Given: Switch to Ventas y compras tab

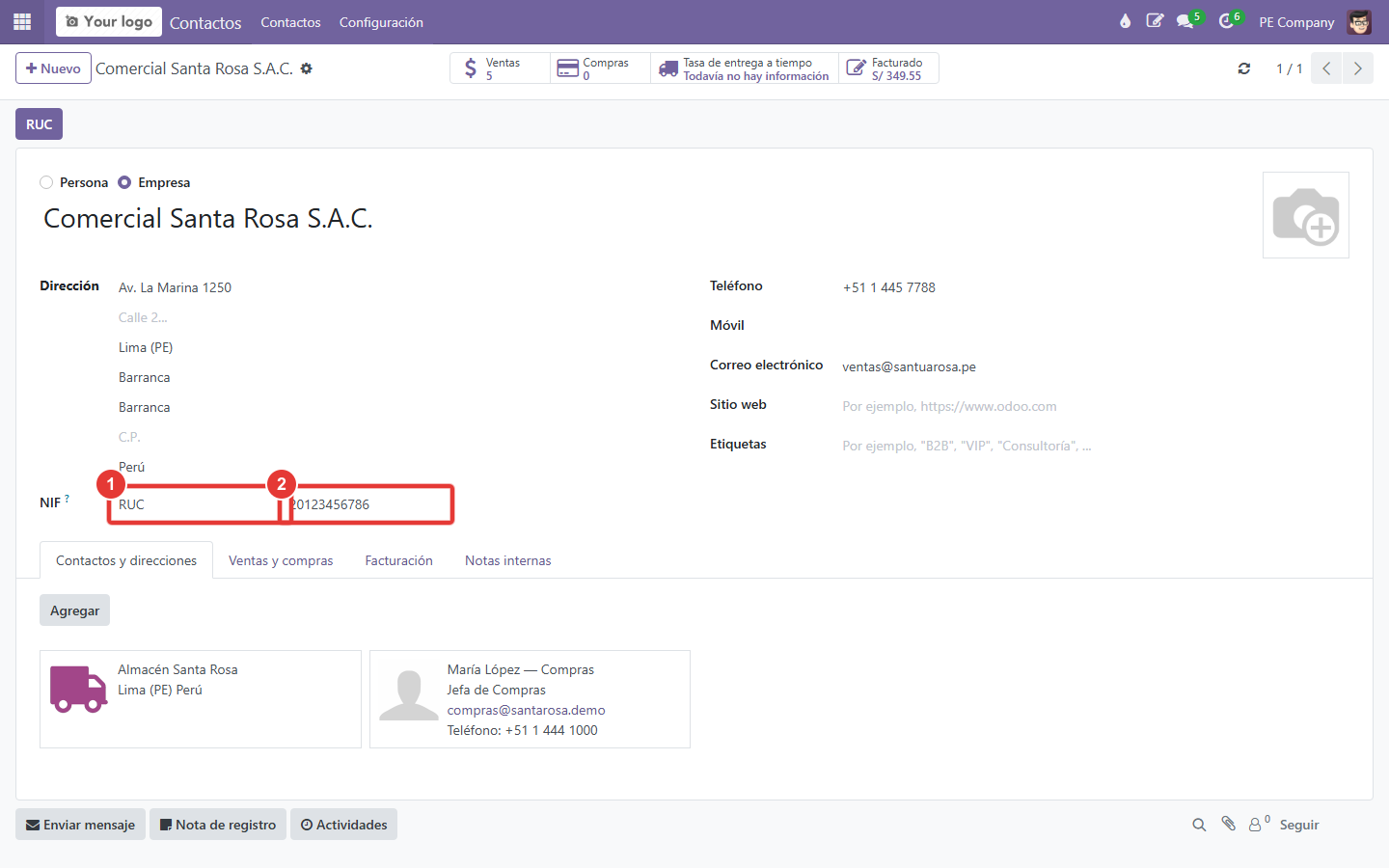Looking at the screenshot, I should click(x=281, y=560).
